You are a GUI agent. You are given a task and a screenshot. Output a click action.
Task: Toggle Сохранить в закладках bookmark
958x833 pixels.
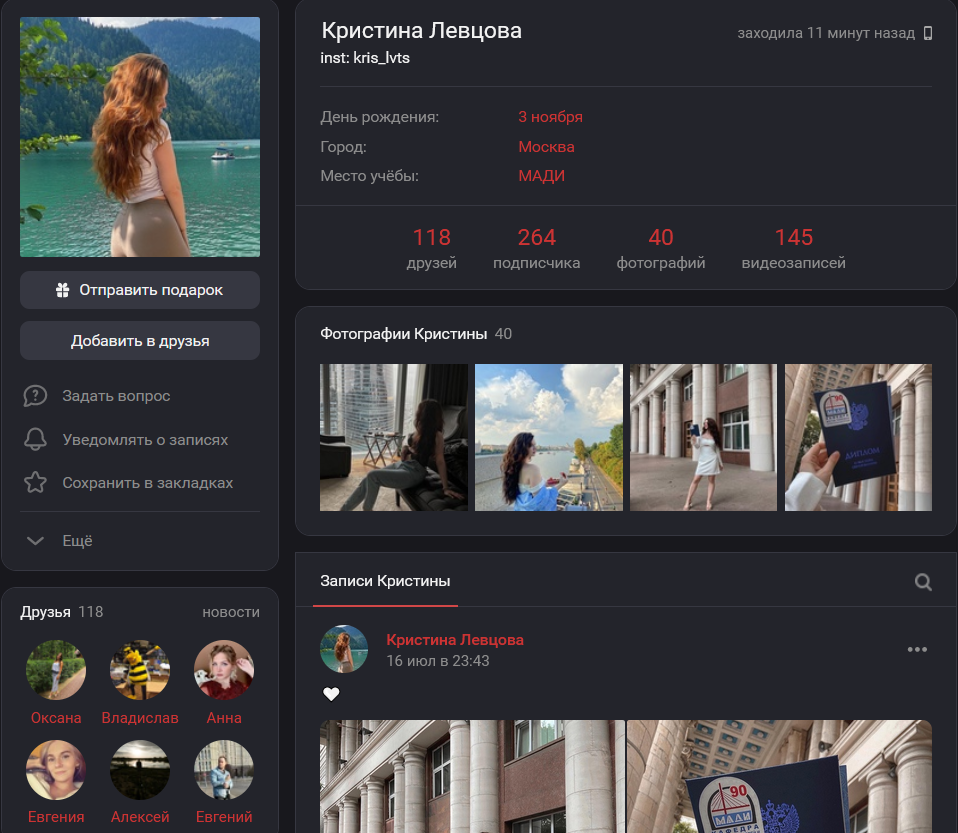pos(147,483)
